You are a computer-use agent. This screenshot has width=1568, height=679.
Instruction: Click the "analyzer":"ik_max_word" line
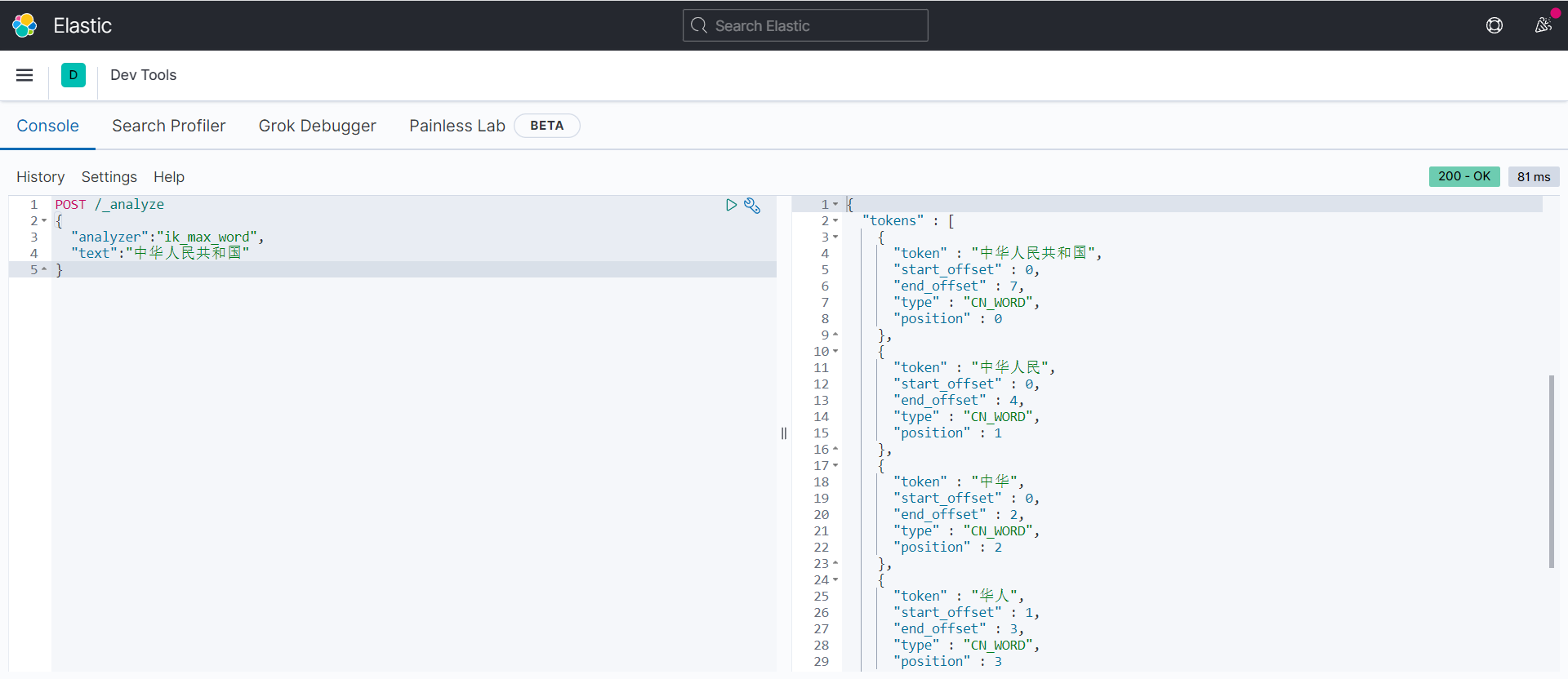coord(167,237)
